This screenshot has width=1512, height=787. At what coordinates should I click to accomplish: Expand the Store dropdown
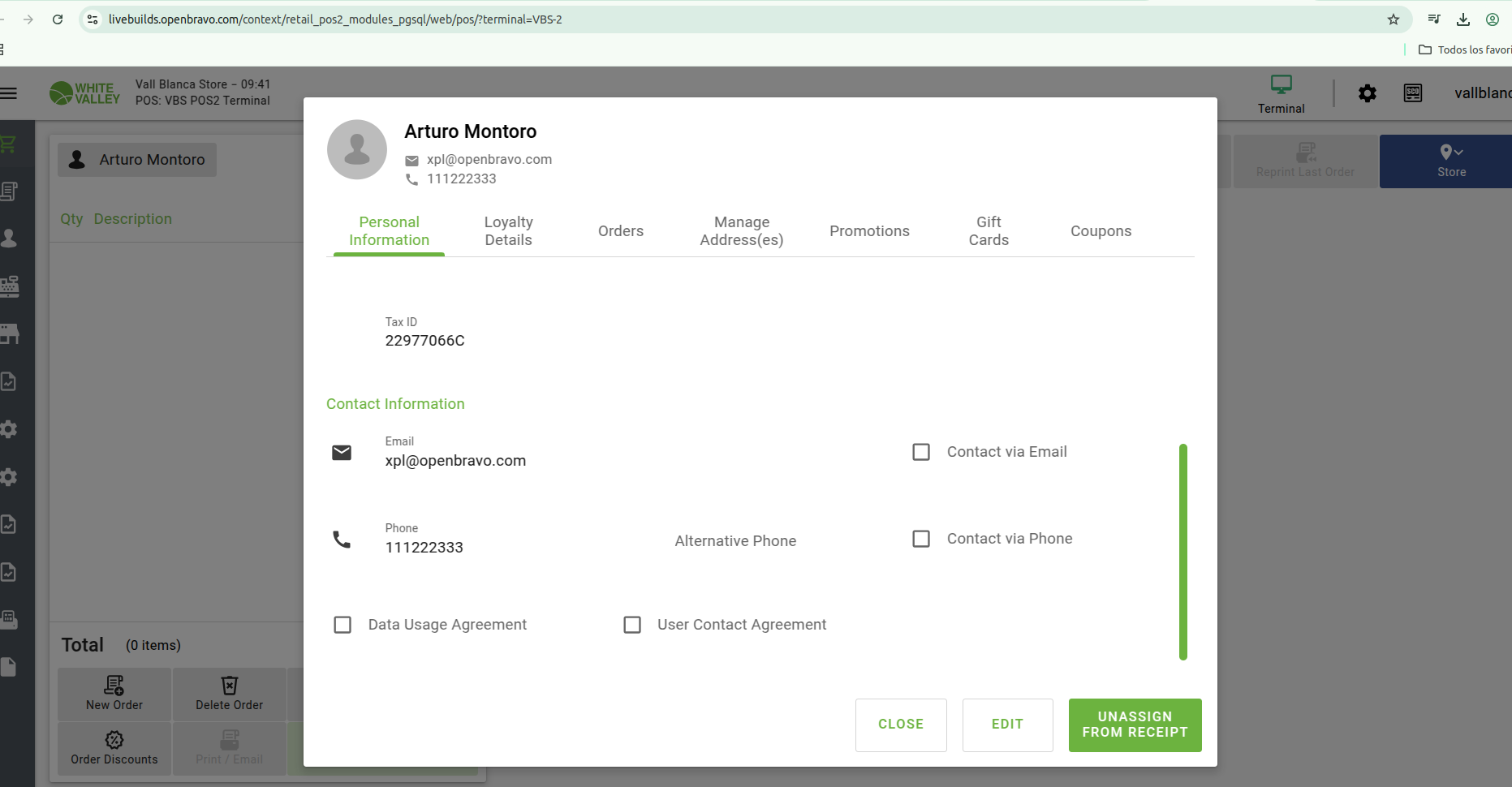(x=1451, y=161)
